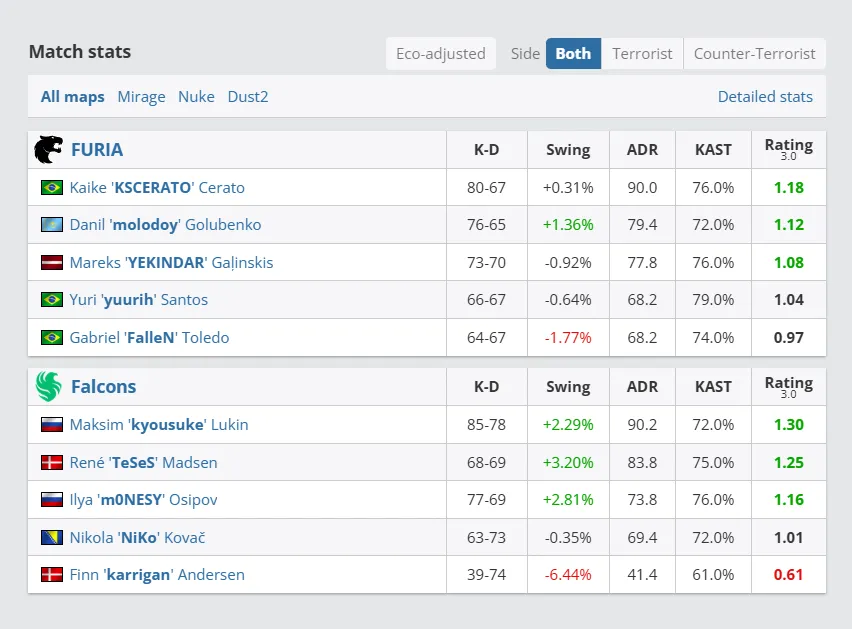The image size is (852, 629).
Task: Click the Brazil flag beside FalleN
Action: pyautogui.click(x=52, y=338)
